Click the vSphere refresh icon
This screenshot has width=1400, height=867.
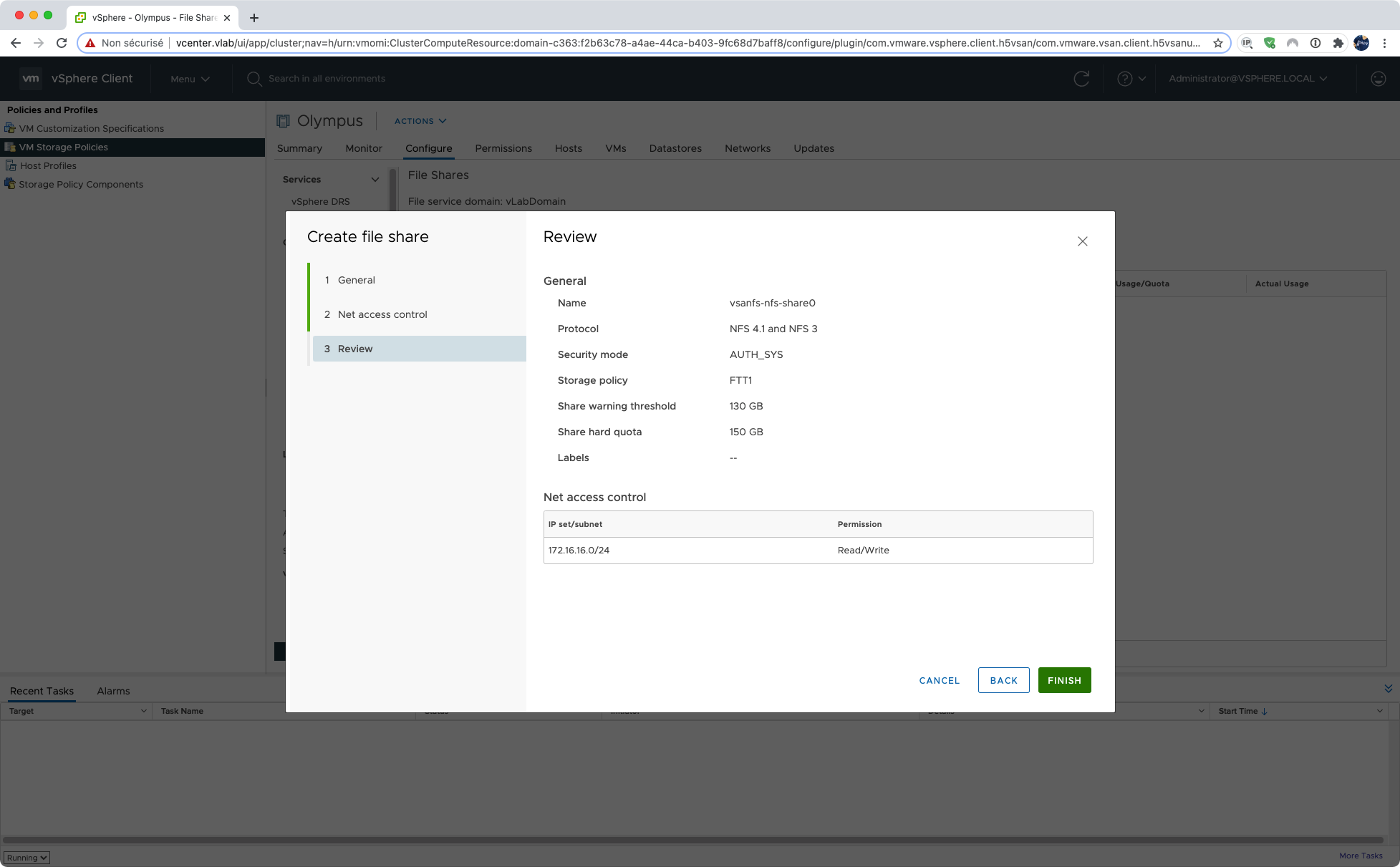coord(1081,79)
